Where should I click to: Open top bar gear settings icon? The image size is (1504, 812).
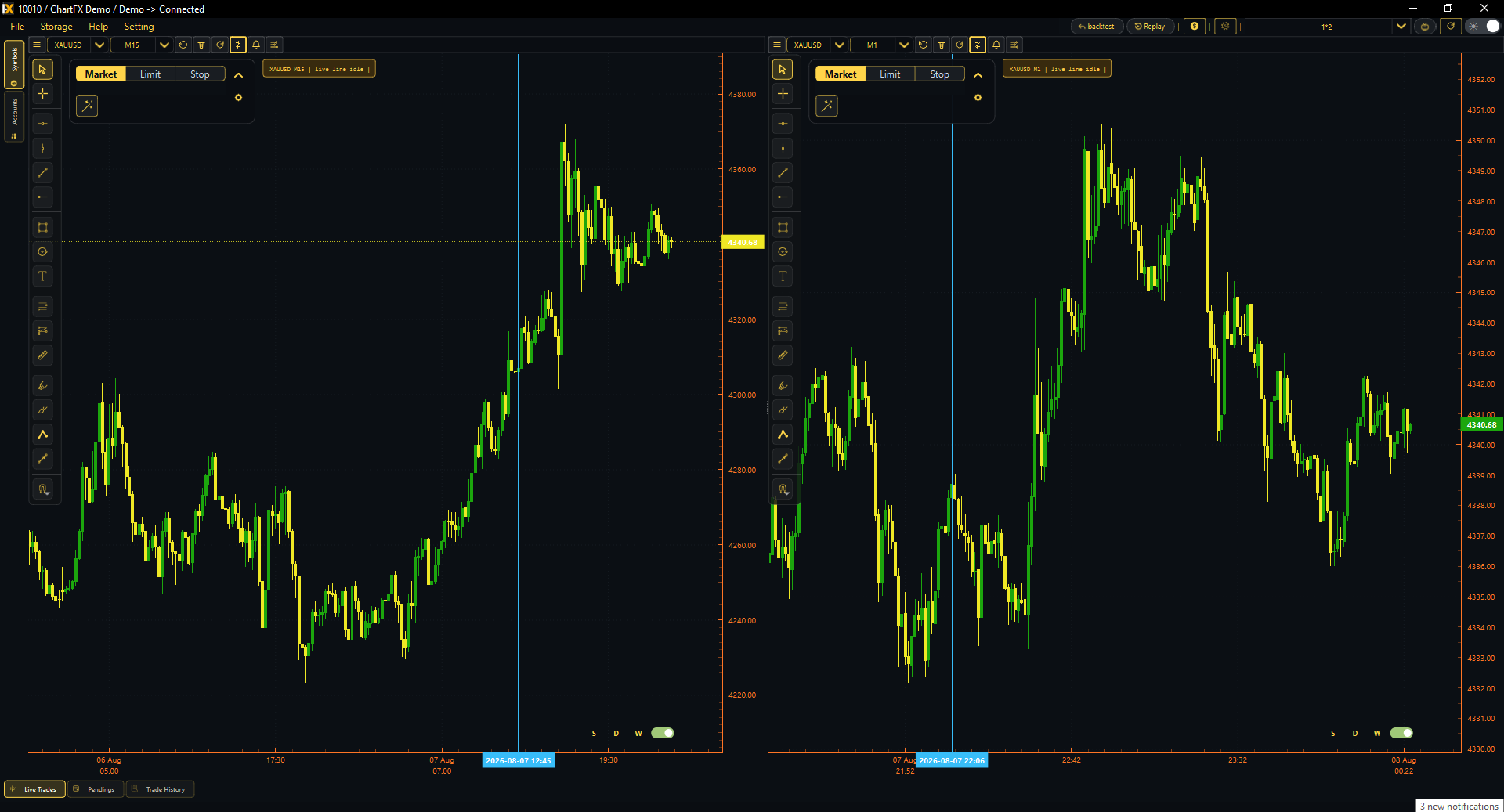click(x=1225, y=27)
